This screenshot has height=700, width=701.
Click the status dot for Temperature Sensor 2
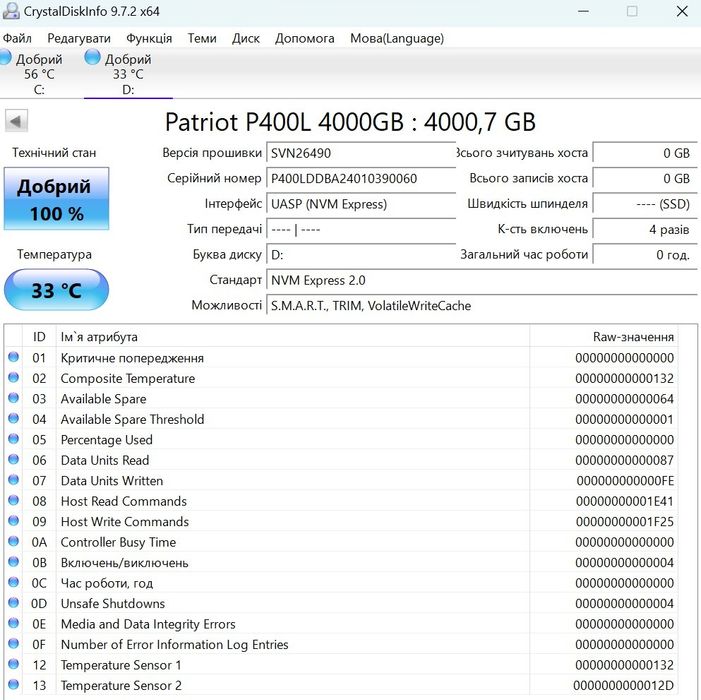14,686
